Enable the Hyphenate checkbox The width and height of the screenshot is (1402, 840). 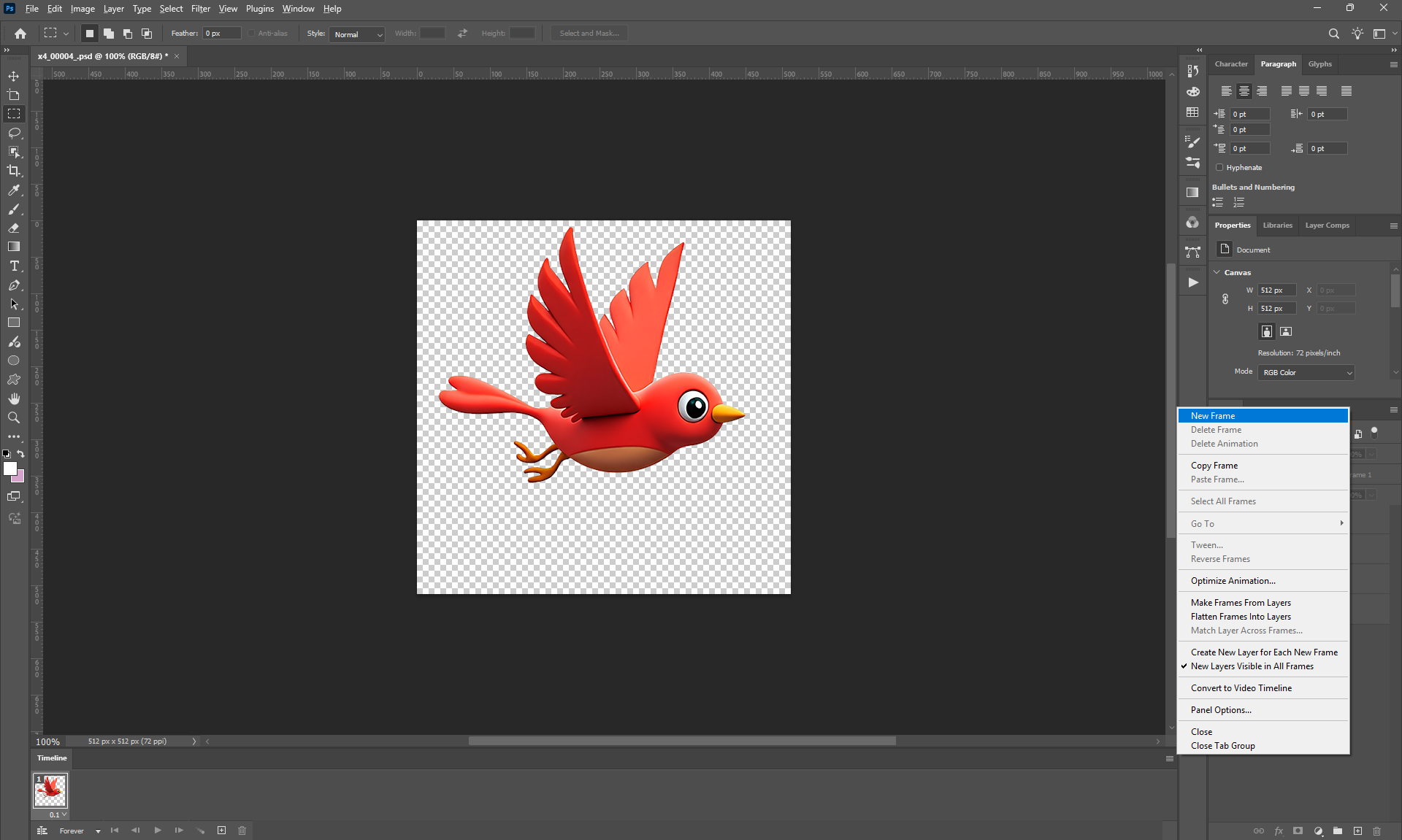(1219, 167)
